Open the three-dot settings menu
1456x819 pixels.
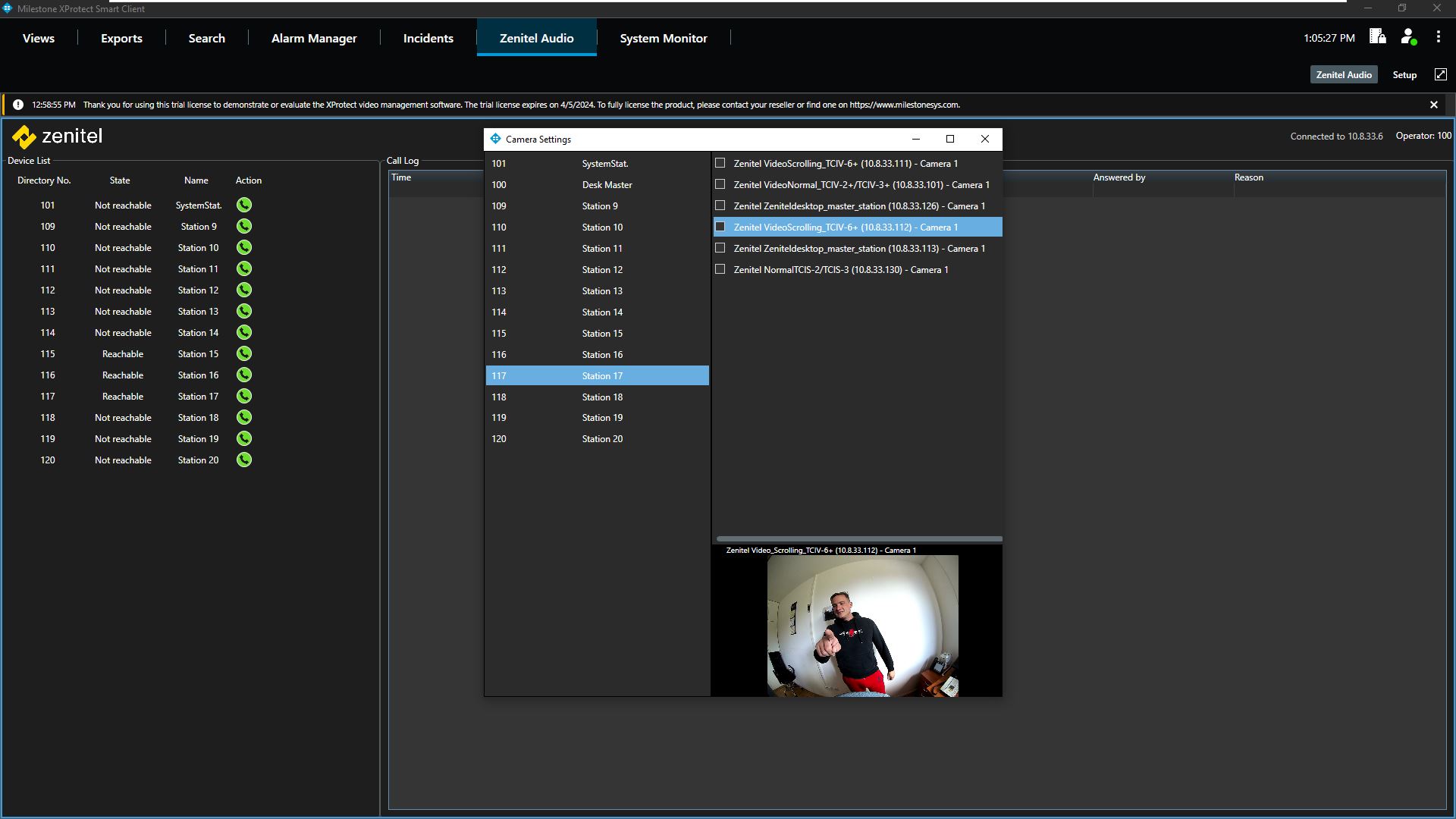(1438, 37)
